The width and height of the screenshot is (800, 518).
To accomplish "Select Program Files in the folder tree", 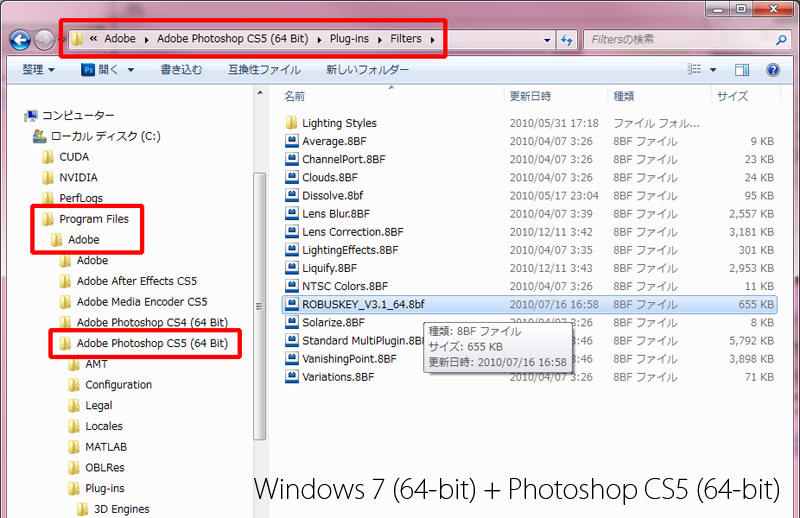I will point(94,219).
